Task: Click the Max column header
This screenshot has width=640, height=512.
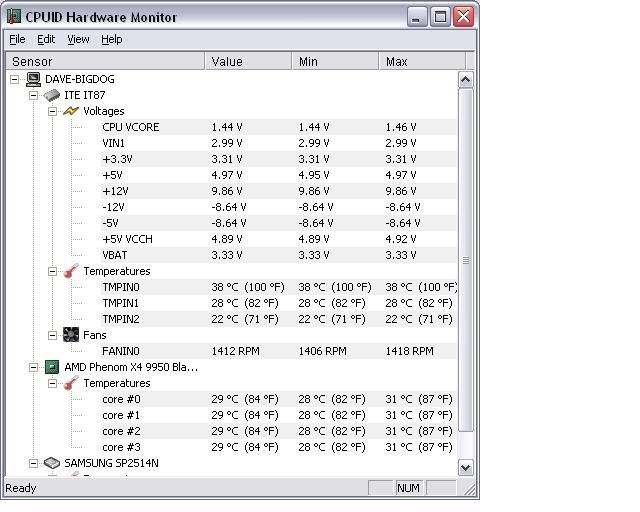Action: pyautogui.click(x=422, y=61)
